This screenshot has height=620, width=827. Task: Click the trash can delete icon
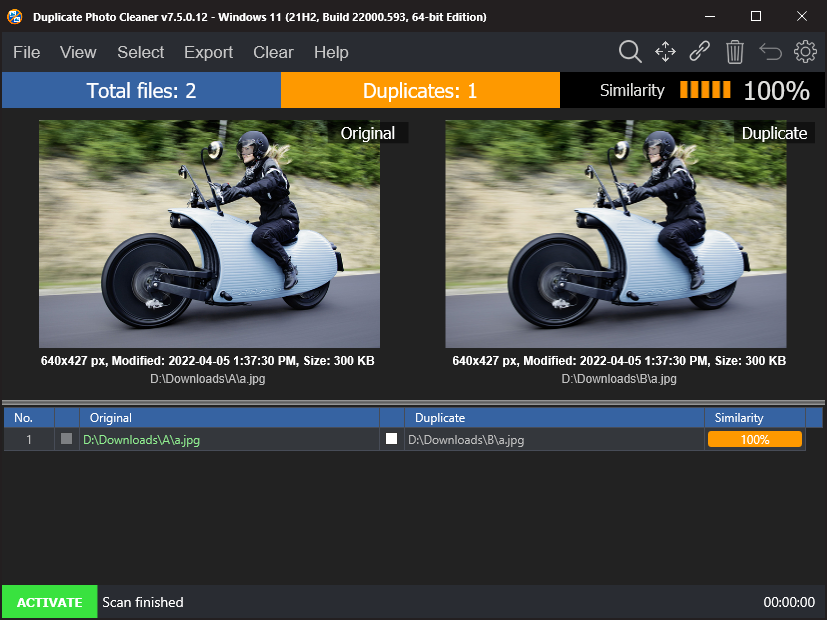click(x=735, y=52)
